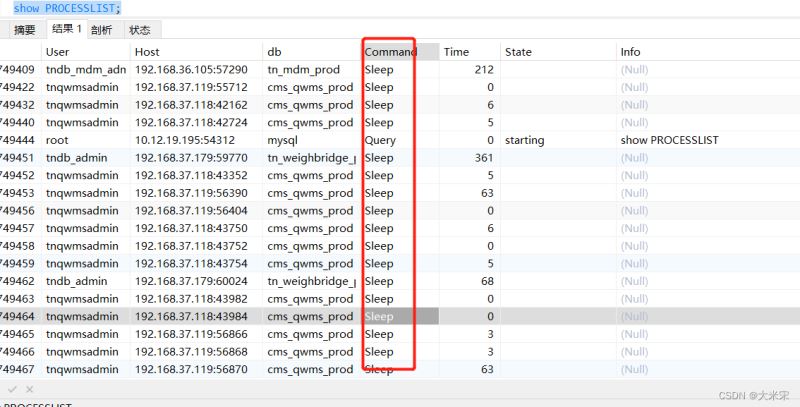Screen dimensions: 800x407
Task: Click host 192.168.37.118:43982
Action: 191,299
